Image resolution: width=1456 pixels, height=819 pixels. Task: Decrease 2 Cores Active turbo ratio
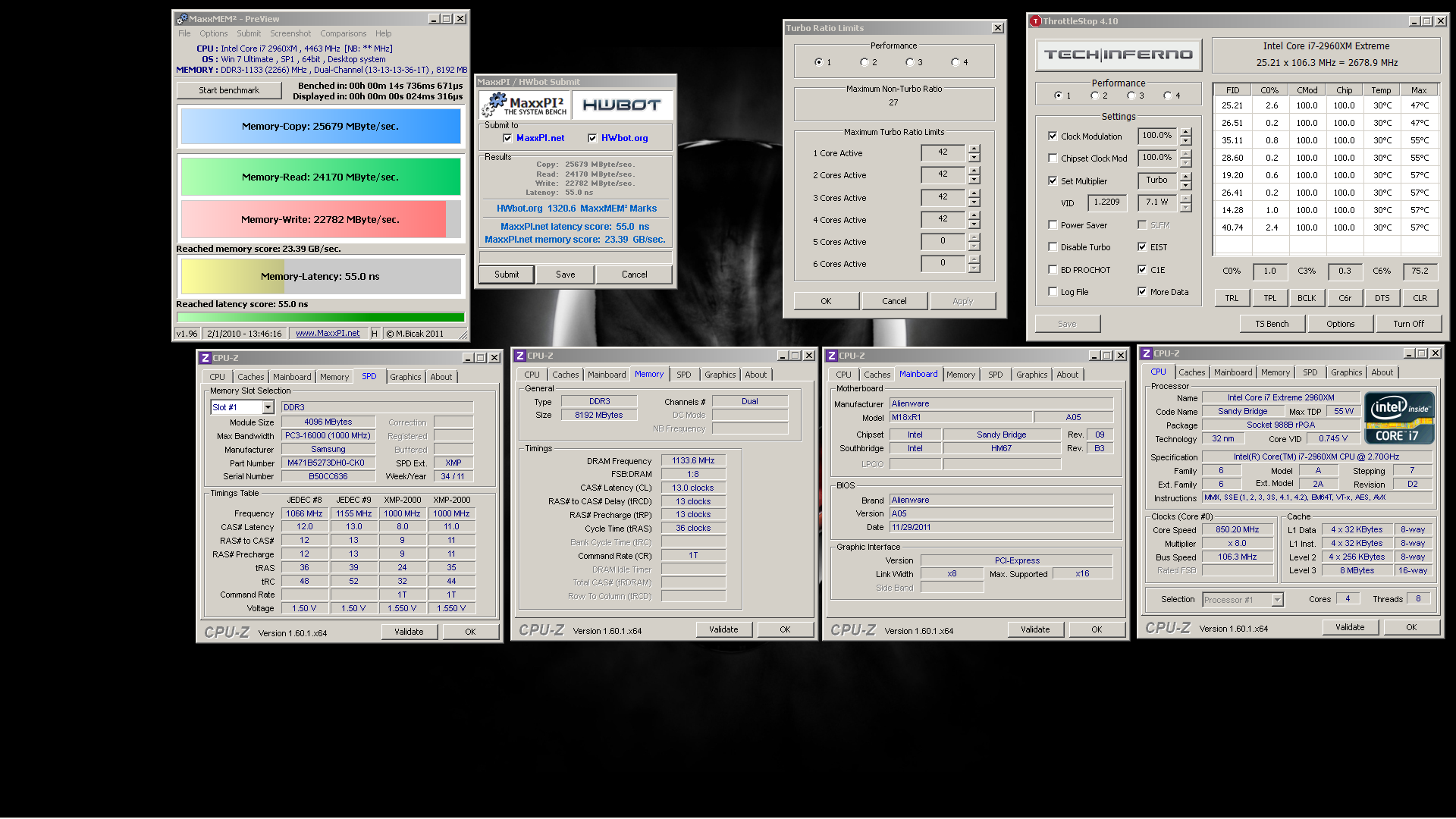[974, 180]
